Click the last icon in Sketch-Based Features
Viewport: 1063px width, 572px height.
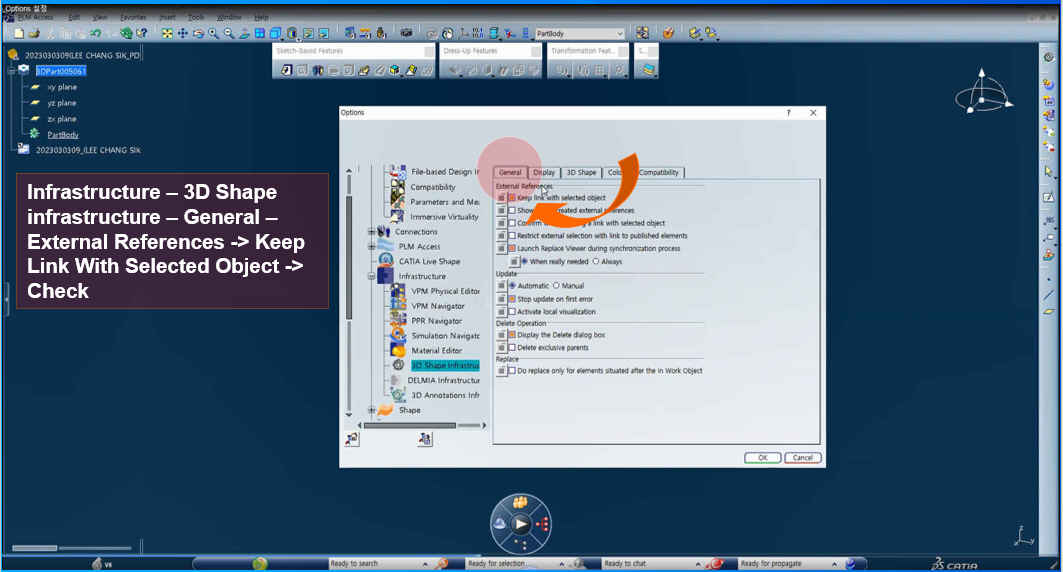(427, 70)
